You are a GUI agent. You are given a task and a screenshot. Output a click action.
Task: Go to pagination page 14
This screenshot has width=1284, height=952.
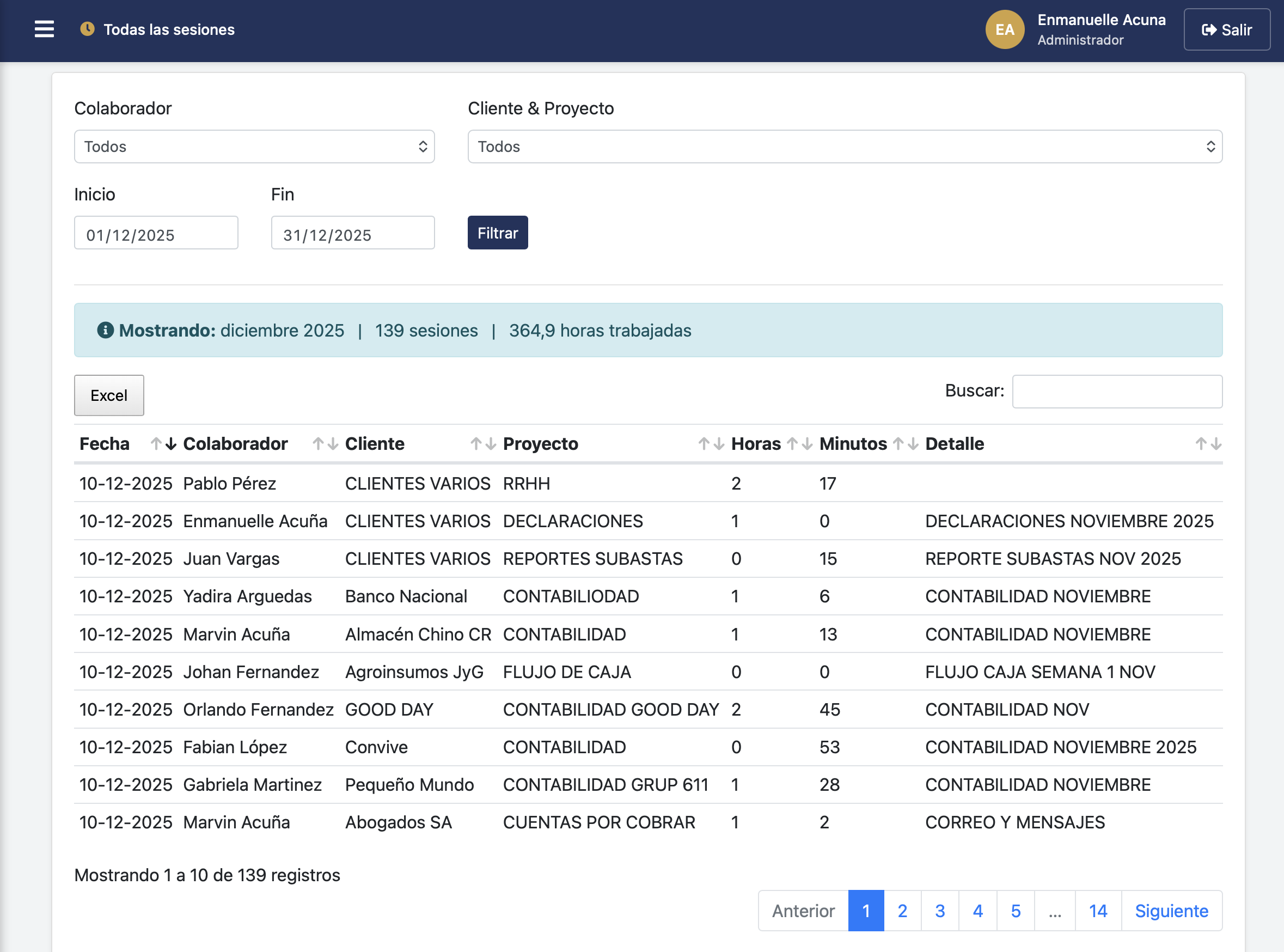[x=1097, y=911]
